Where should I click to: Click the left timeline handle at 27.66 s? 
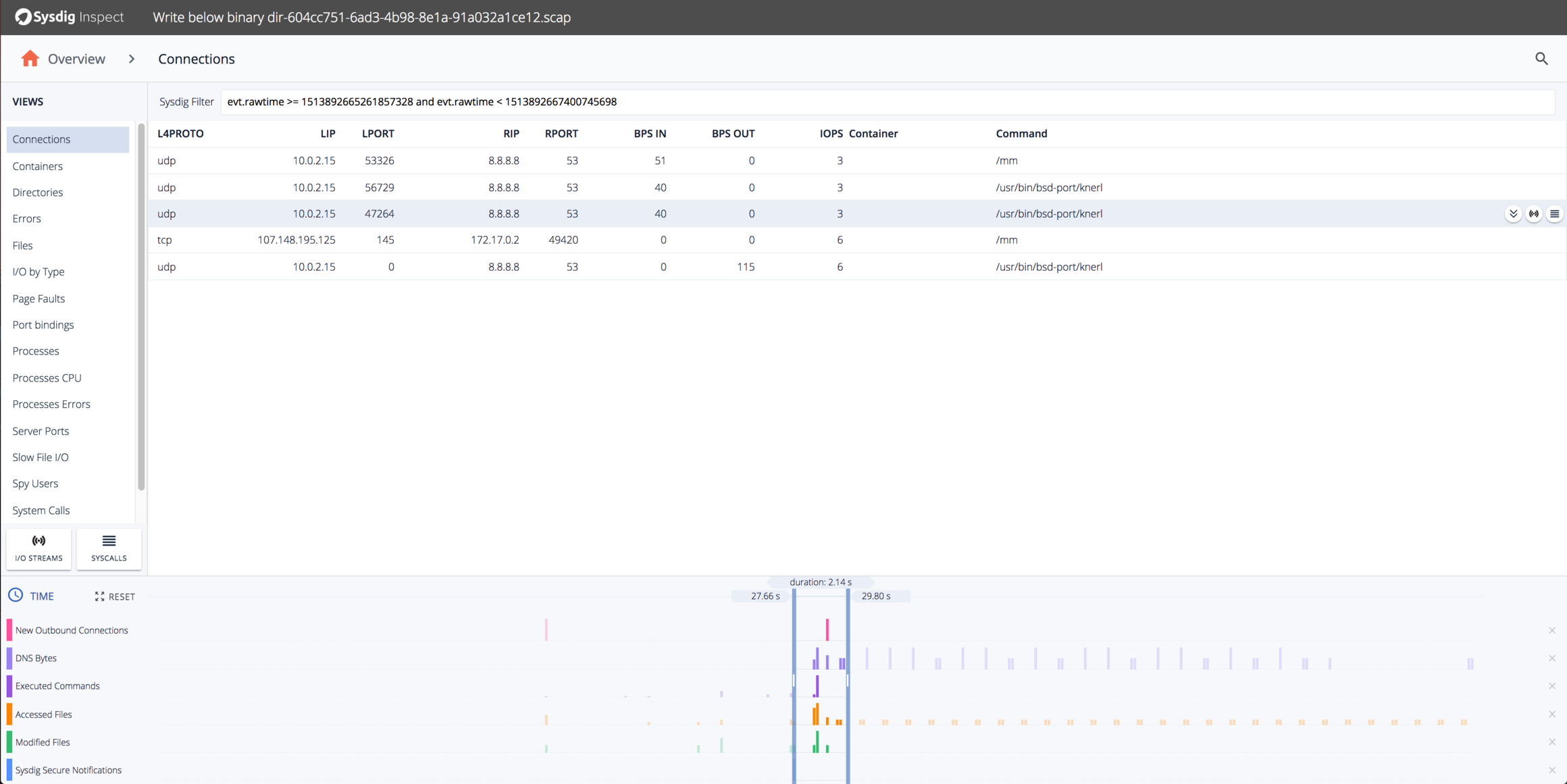pos(794,685)
